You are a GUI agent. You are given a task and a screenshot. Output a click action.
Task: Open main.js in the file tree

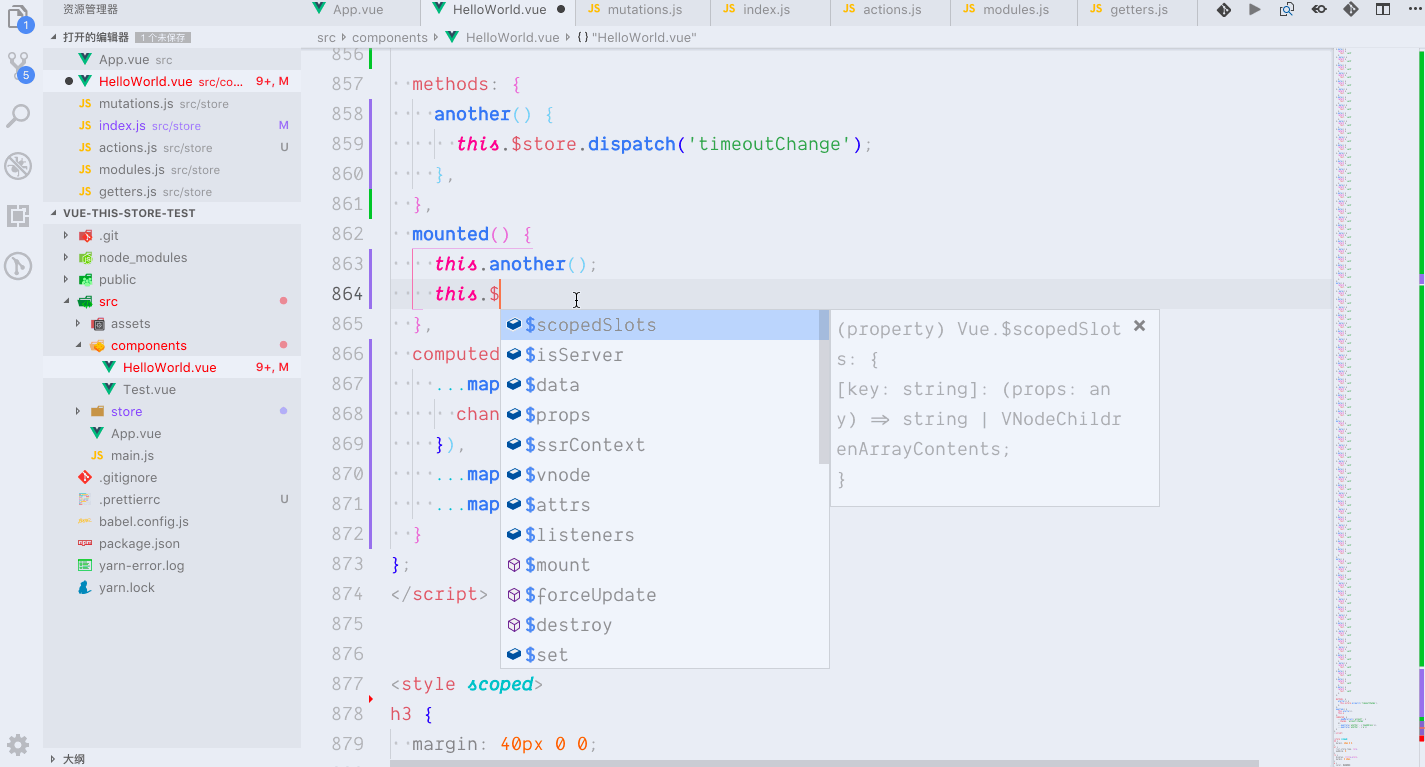click(x=172, y=455)
